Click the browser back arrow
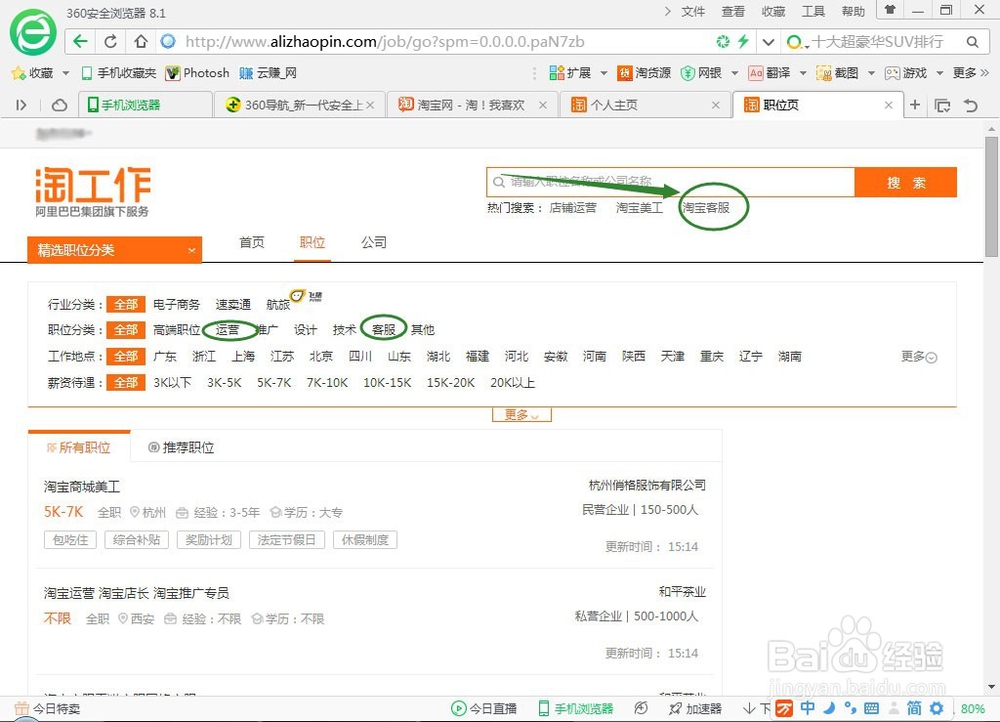Image resolution: width=1000 pixels, height=722 pixels. click(x=80, y=41)
